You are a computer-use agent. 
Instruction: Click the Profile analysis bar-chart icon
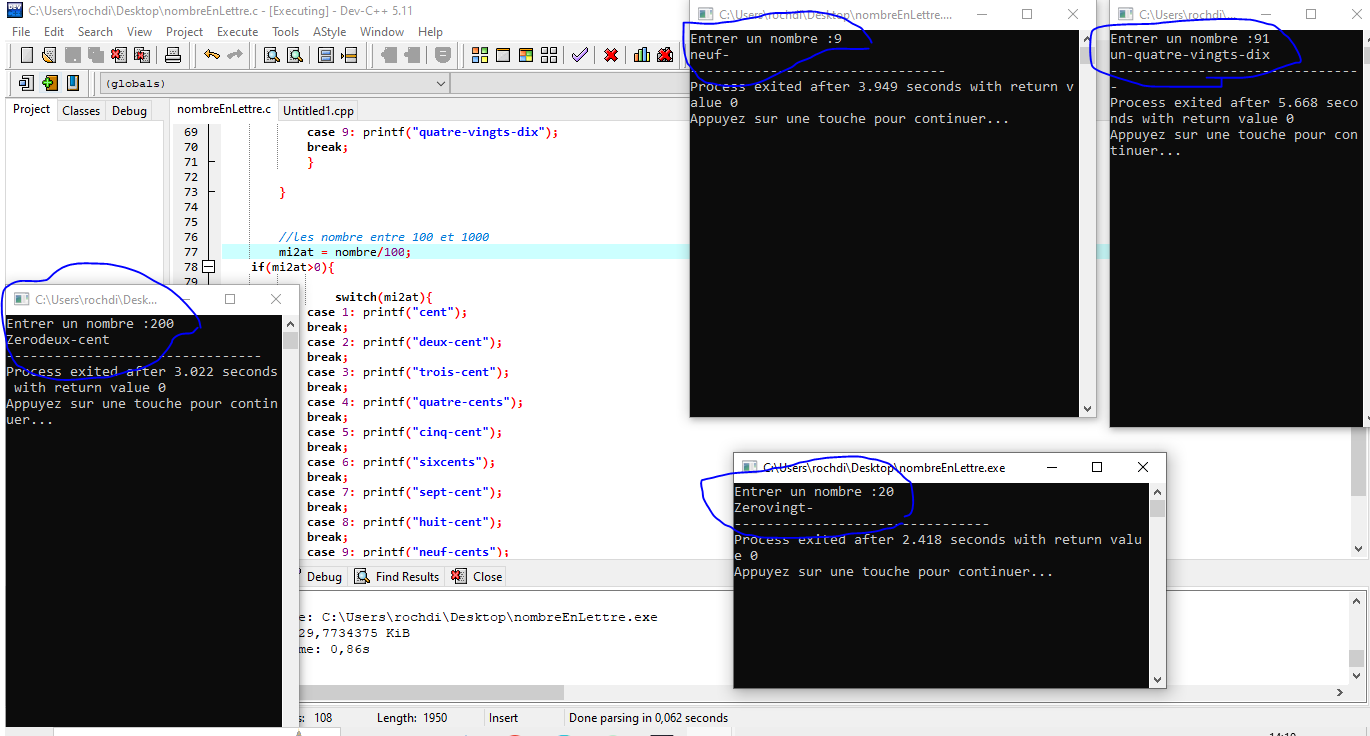point(641,55)
